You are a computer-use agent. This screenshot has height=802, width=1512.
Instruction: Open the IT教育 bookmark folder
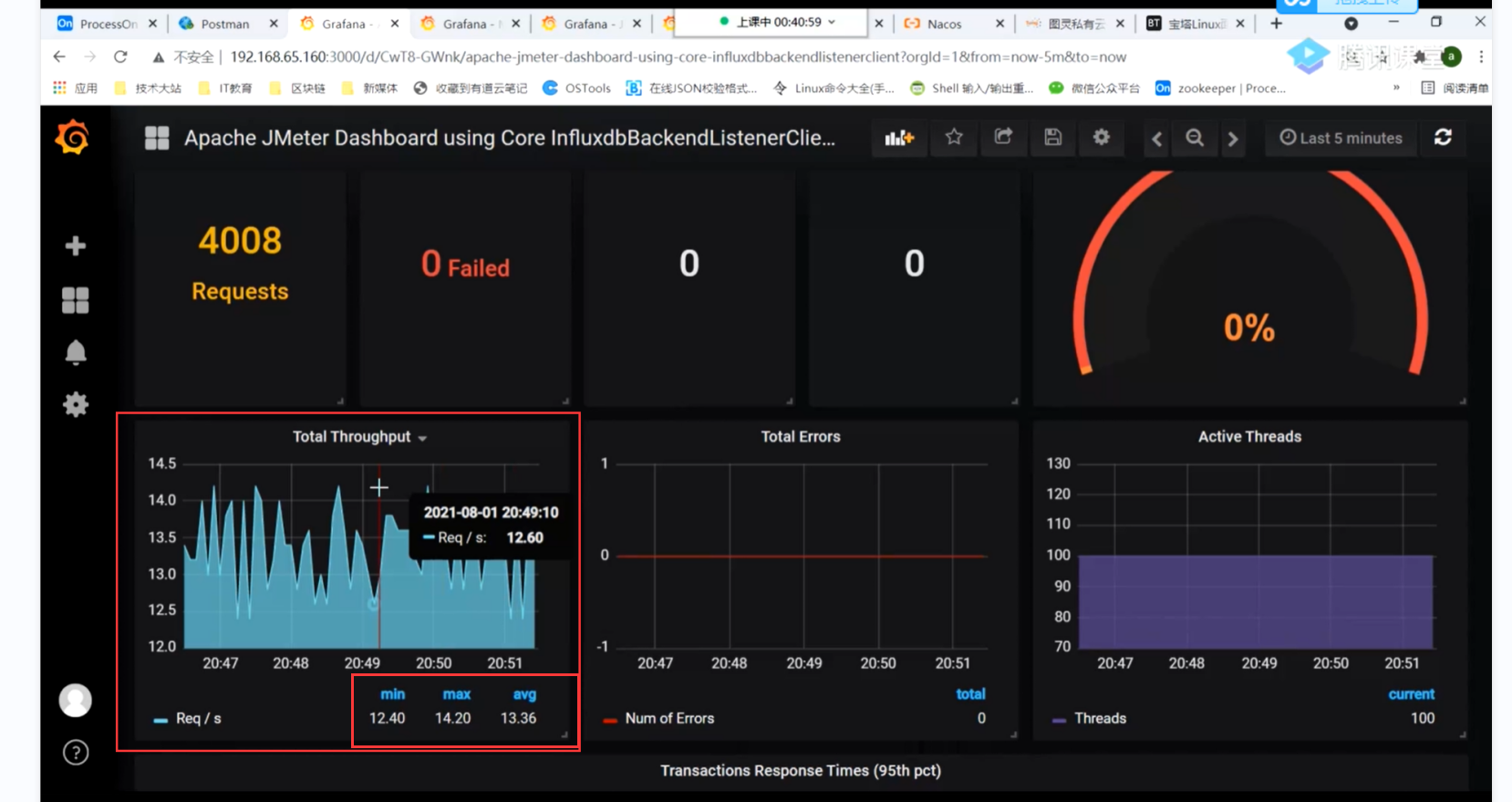(x=225, y=89)
